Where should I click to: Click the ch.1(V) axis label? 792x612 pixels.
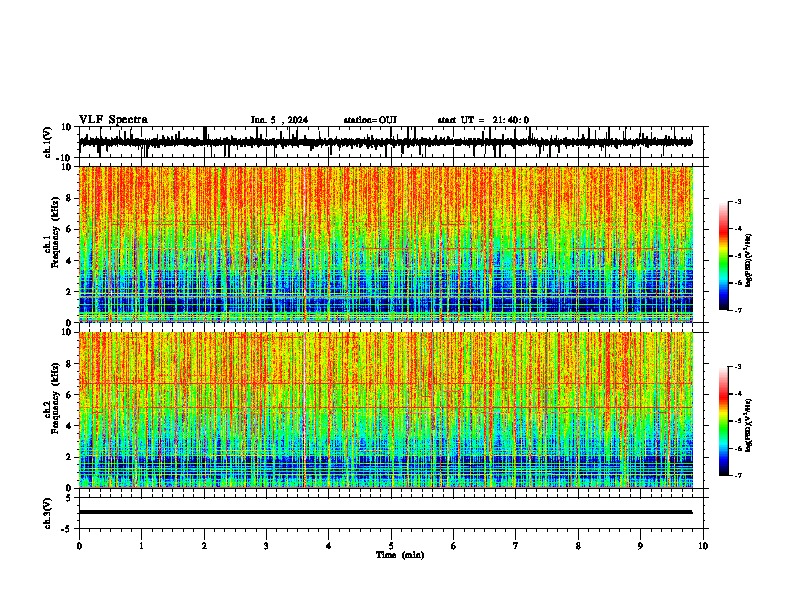(x=48, y=142)
